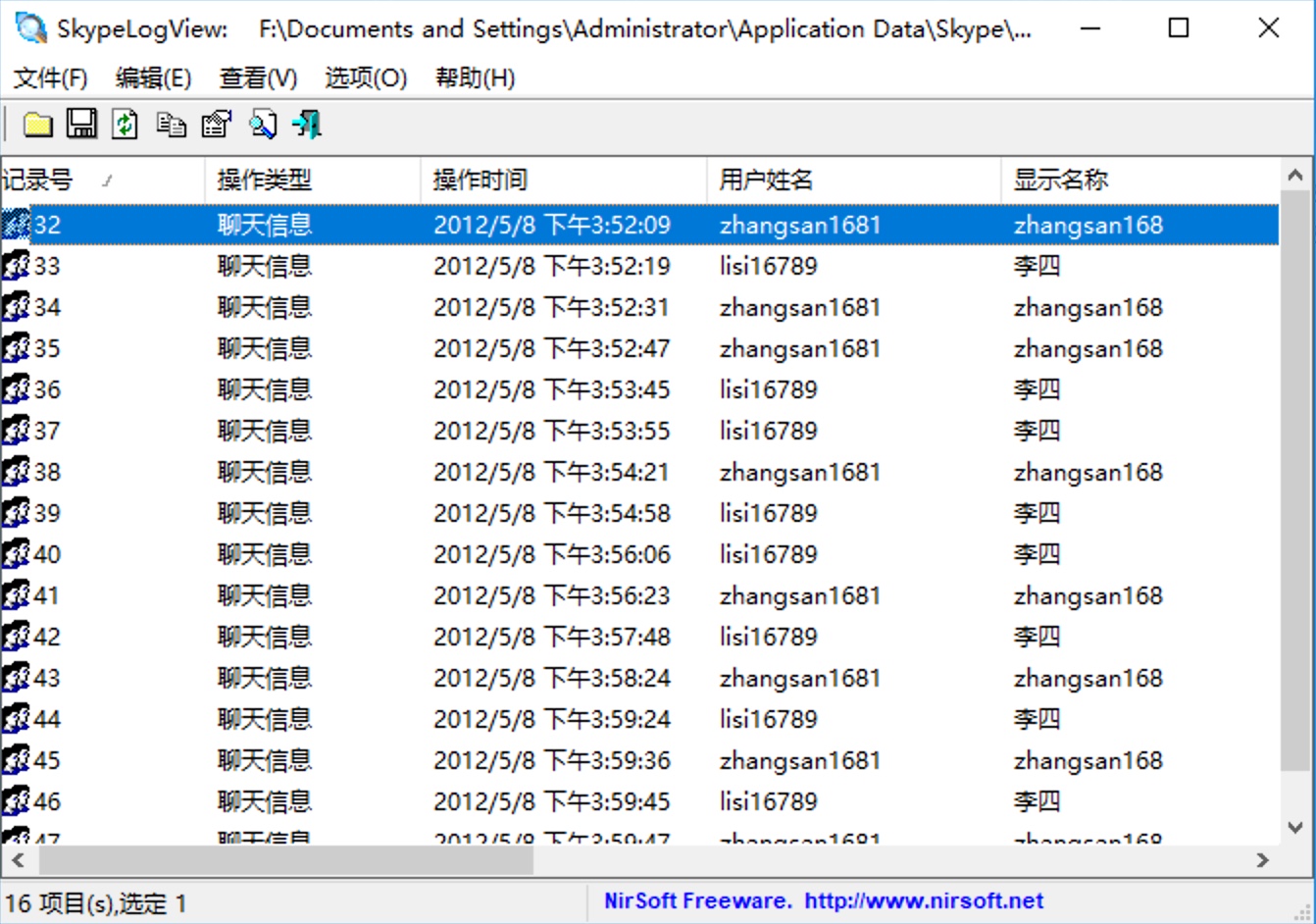1316x924 pixels.
Task: Click the horizontal scrollbar right arrow
Action: coord(1263,860)
